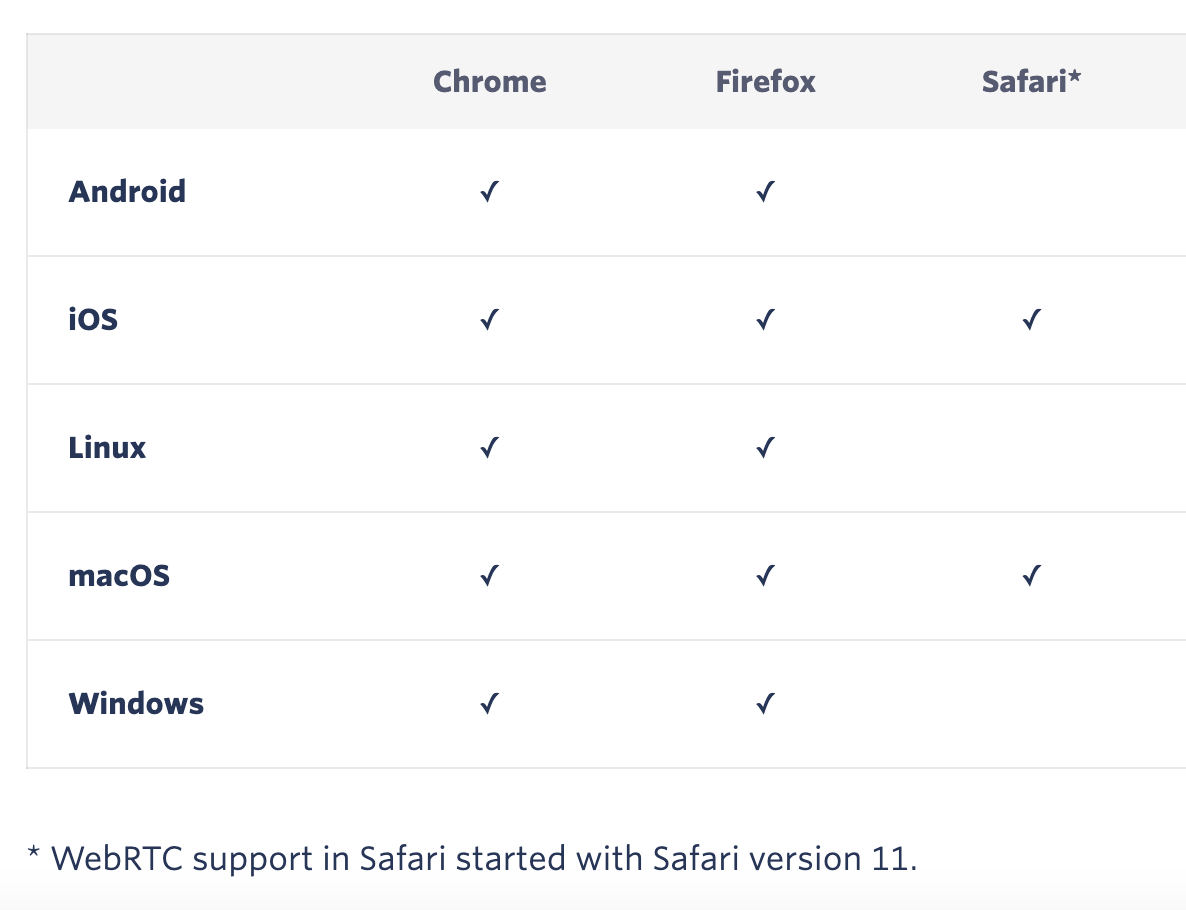The height and width of the screenshot is (910, 1186).
Task: Click the Safari version 11 footnote text
Action: point(472,859)
